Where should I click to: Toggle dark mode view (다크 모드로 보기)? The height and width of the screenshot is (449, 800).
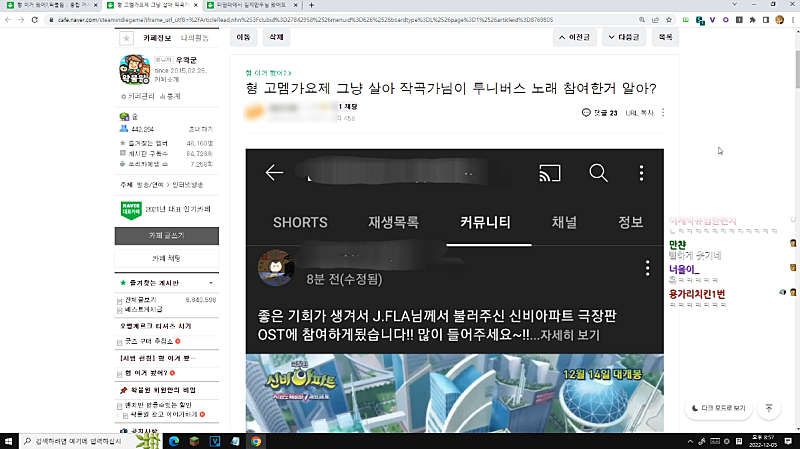click(718, 408)
